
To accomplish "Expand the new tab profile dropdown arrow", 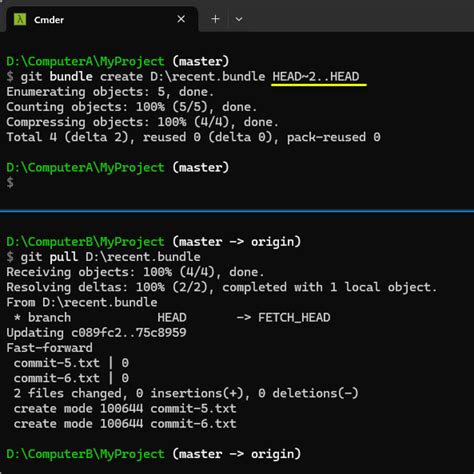I will 239,19.
